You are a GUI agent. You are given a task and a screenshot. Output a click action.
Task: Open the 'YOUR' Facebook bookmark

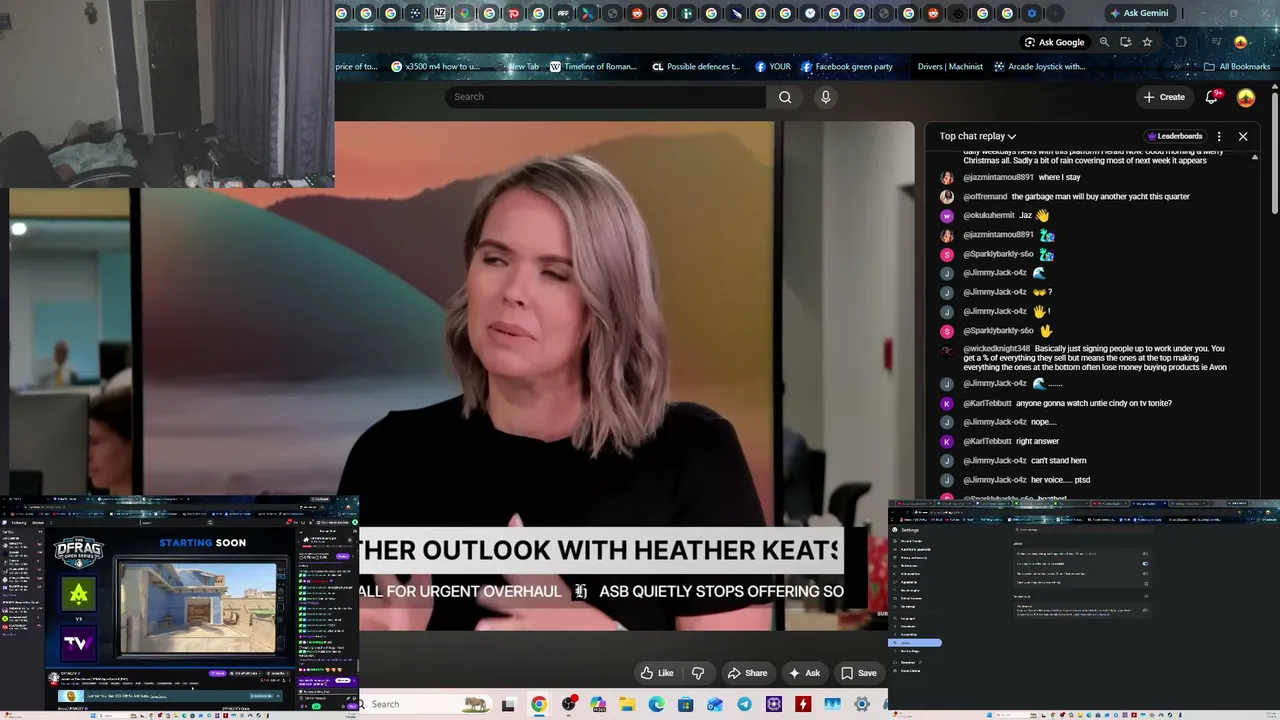pyautogui.click(x=773, y=67)
